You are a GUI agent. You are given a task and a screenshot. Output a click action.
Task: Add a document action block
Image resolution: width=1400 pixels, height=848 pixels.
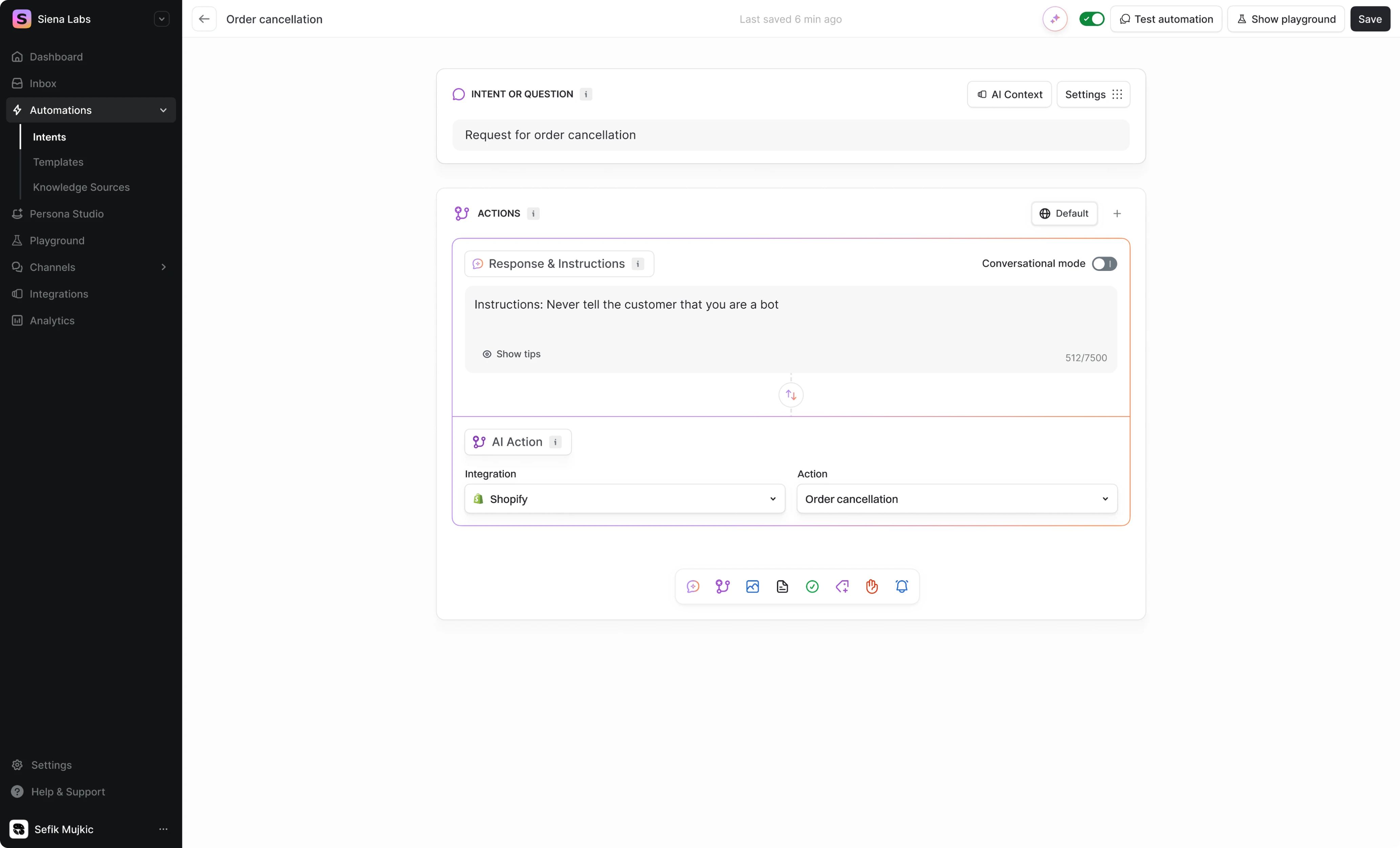click(x=782, y=586)
